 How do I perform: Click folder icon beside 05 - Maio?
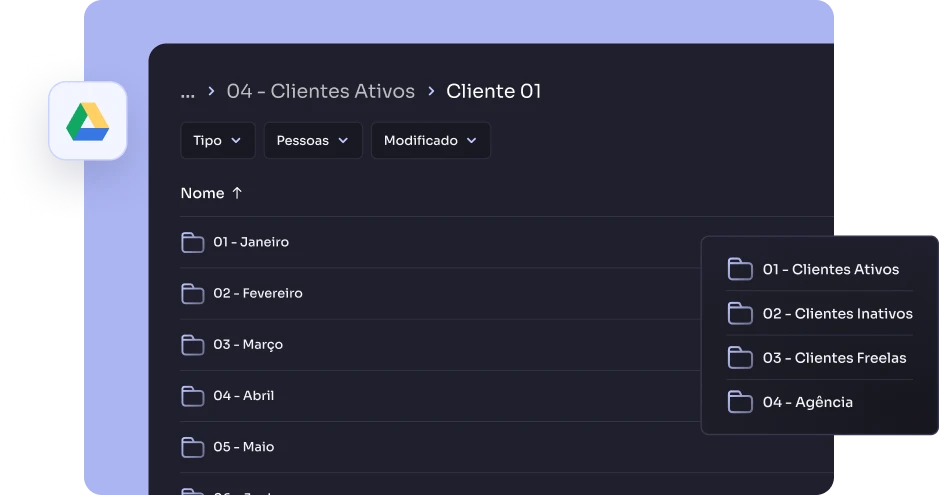point(192,446)
